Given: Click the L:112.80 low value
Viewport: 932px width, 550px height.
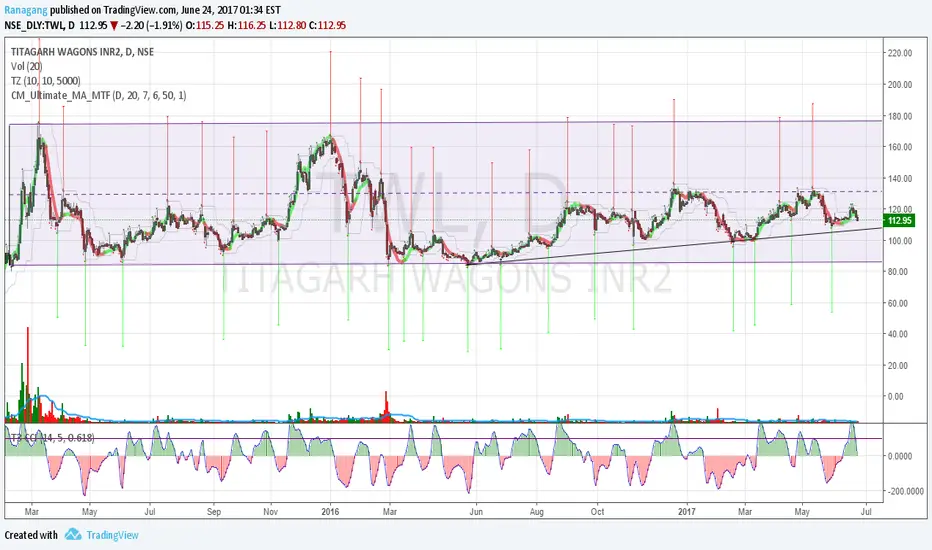Looking at the screenshot, I should pos(287,26).
